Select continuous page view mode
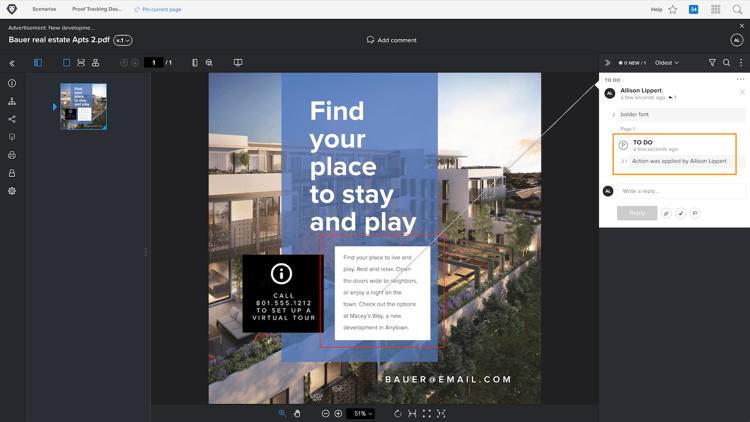The image size is (750, 422). [81, 63]
